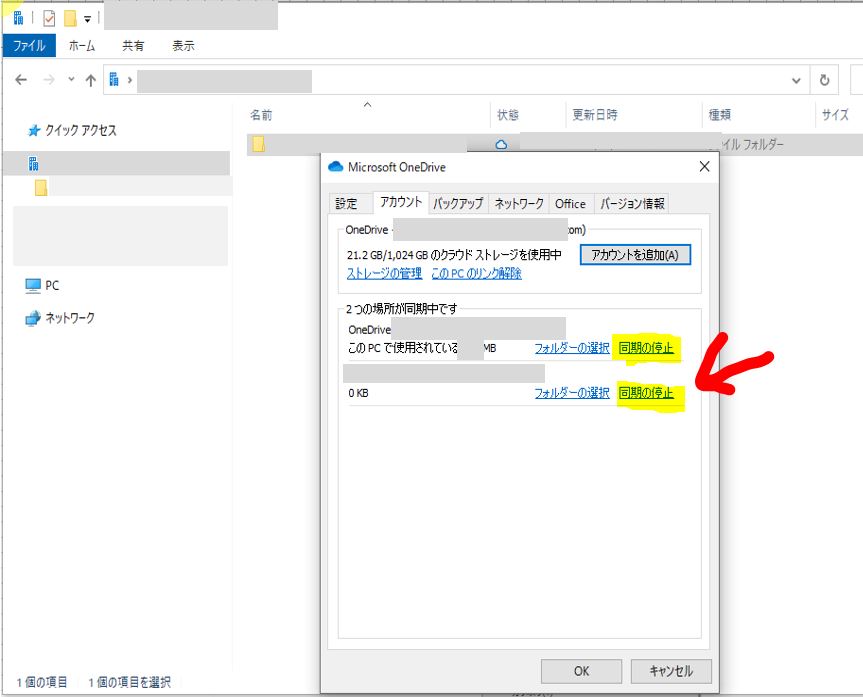Sort files by the 種類 column header

719,115
